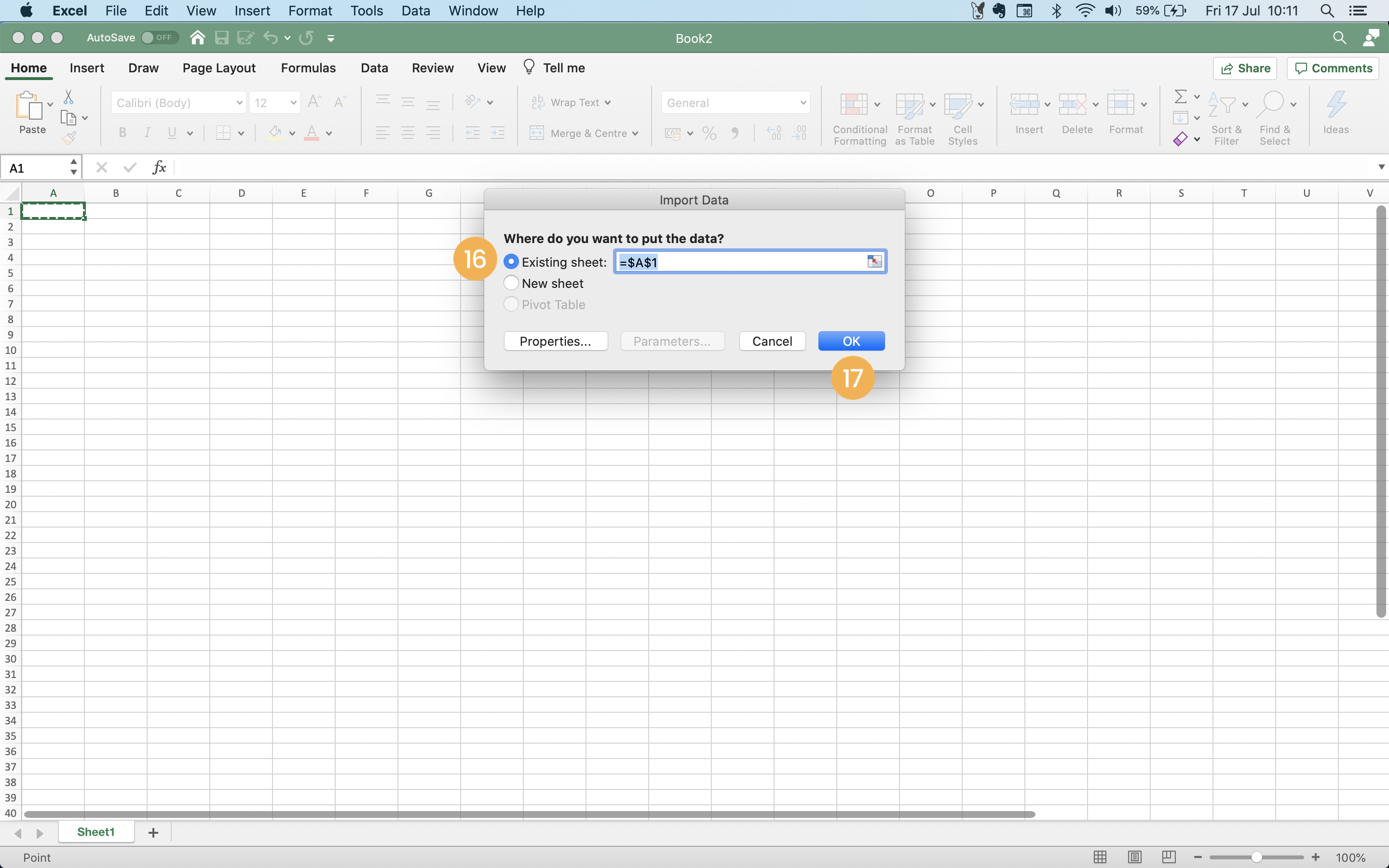Screen dimensions: 1389x868
Task: Switch to Page Layout view icon
Action: [1135, 857]
